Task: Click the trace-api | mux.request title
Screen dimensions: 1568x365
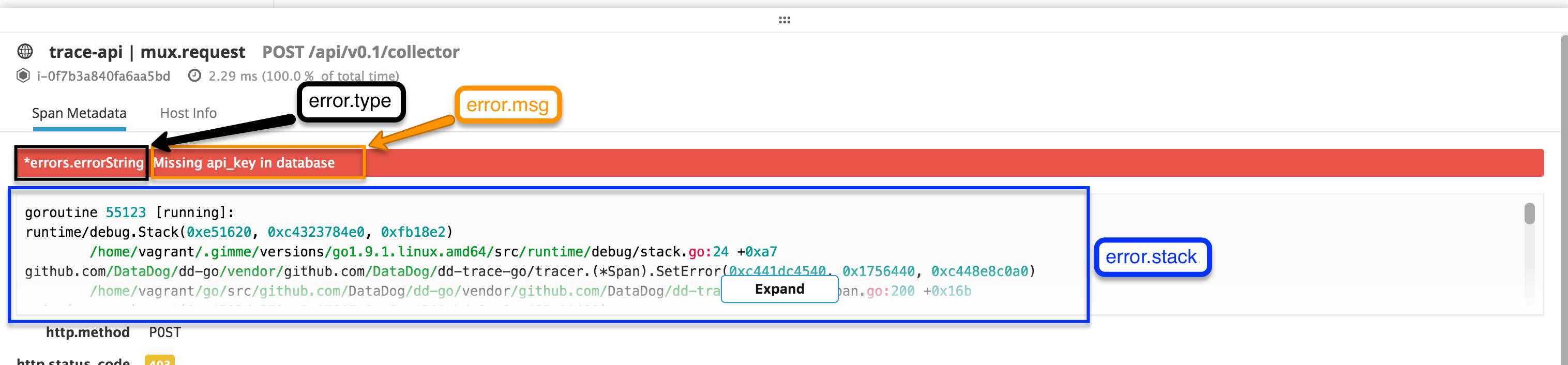Action: (x=147, y=52)
